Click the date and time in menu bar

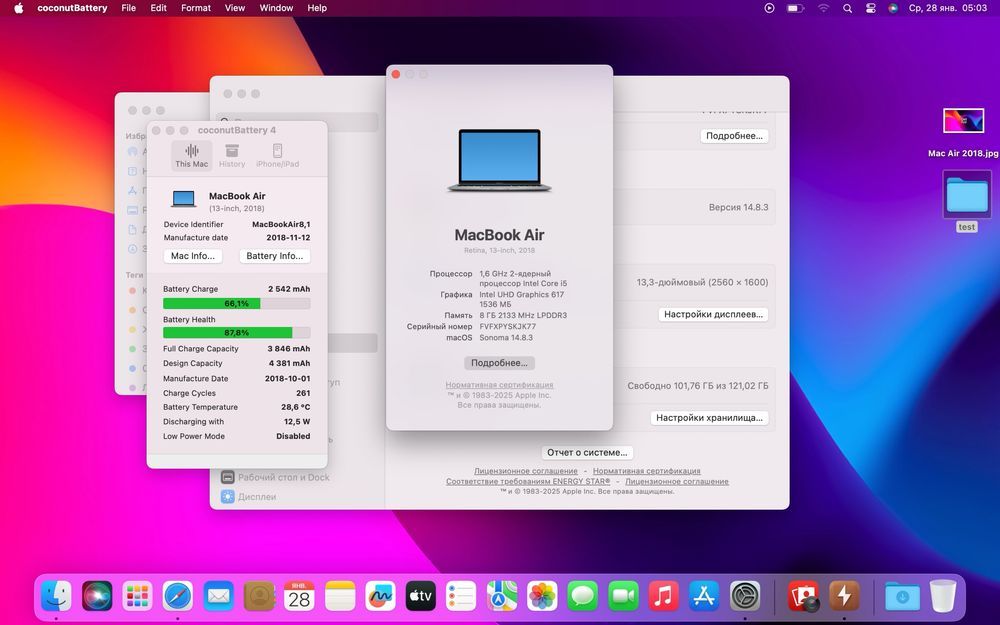tap(948, 8)
